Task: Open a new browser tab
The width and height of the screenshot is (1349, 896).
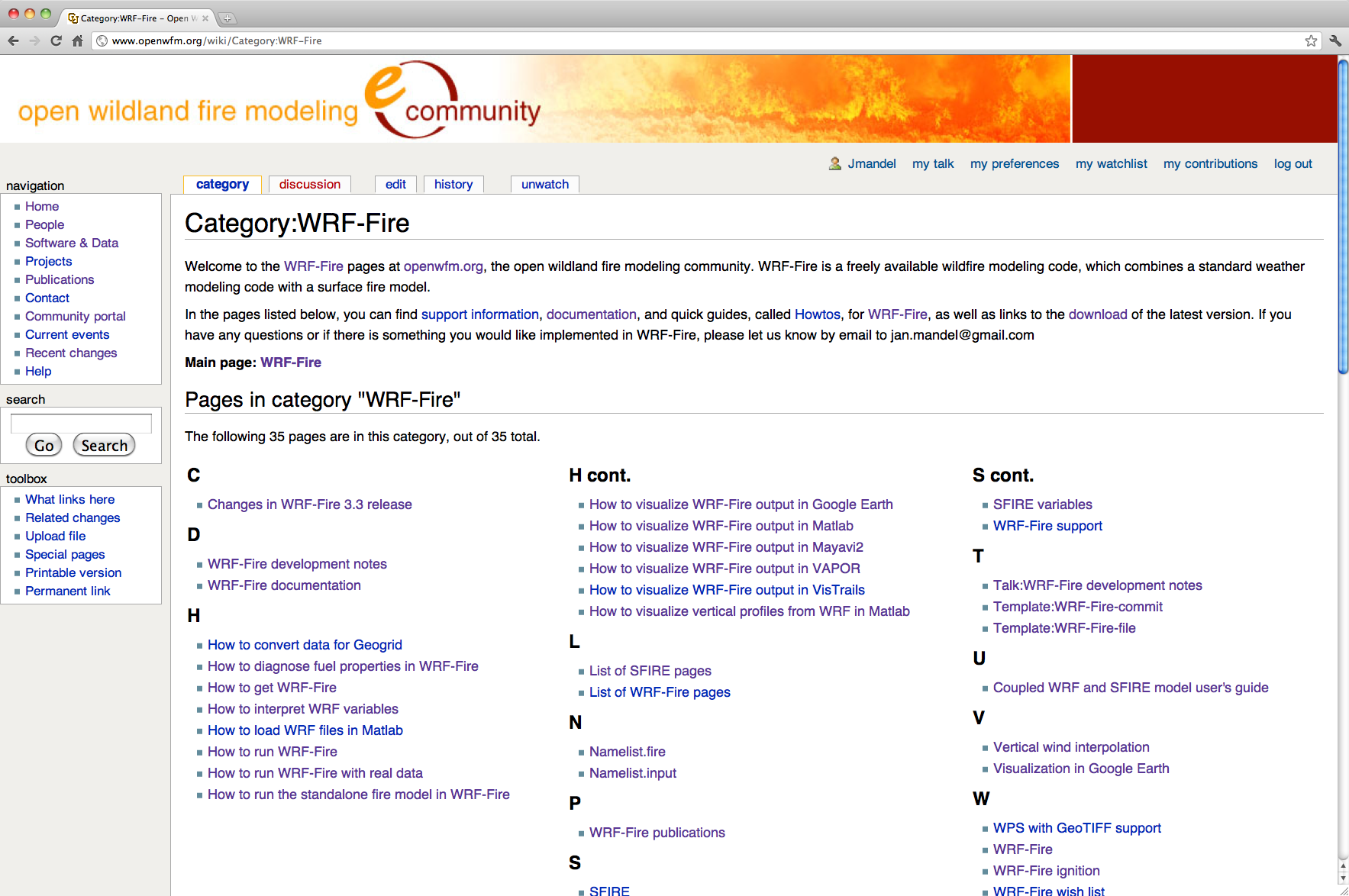Action: click(x=228, y=18)
